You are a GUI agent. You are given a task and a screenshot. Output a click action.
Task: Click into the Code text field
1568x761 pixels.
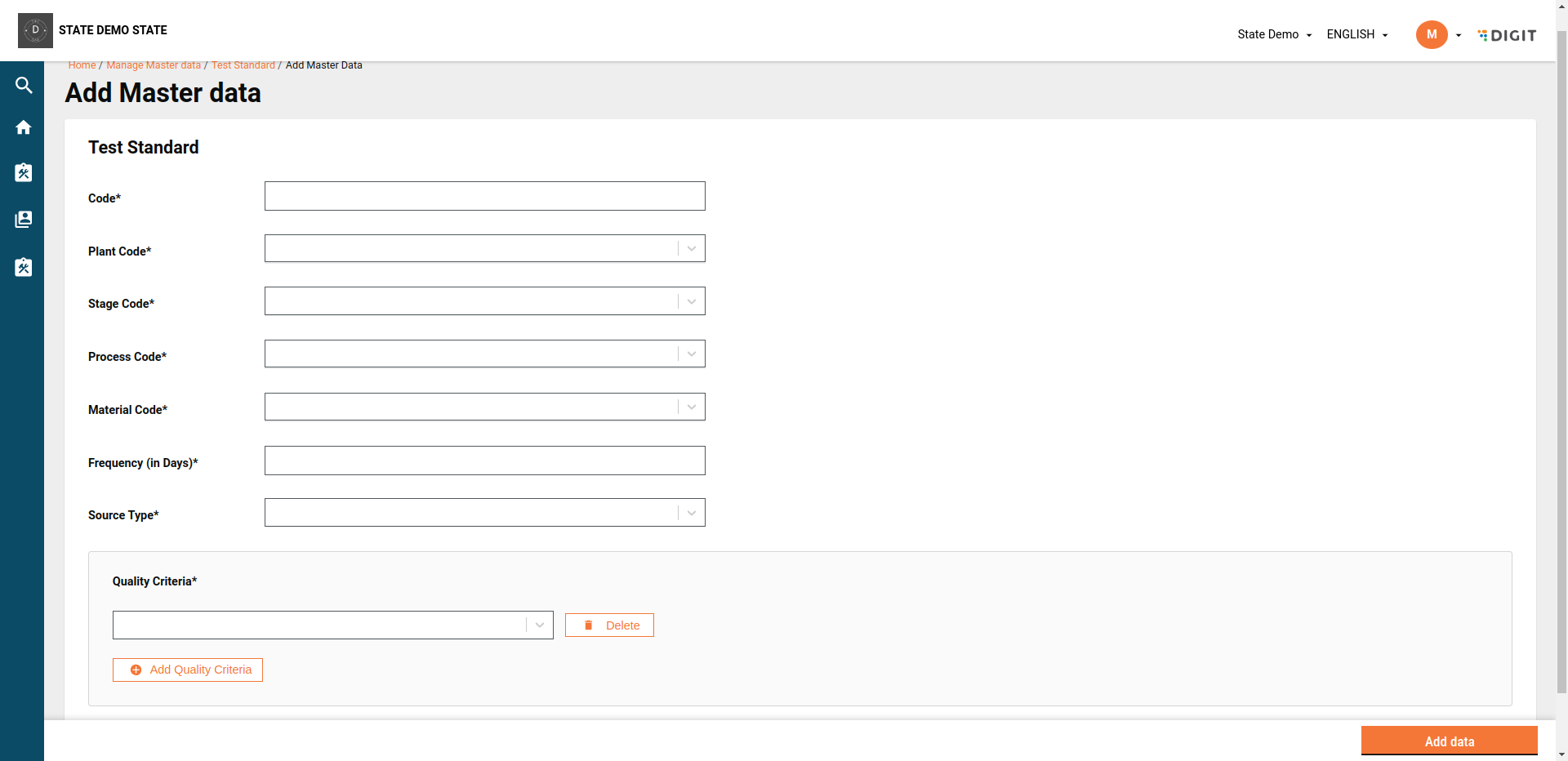click(x=484, y=196)
